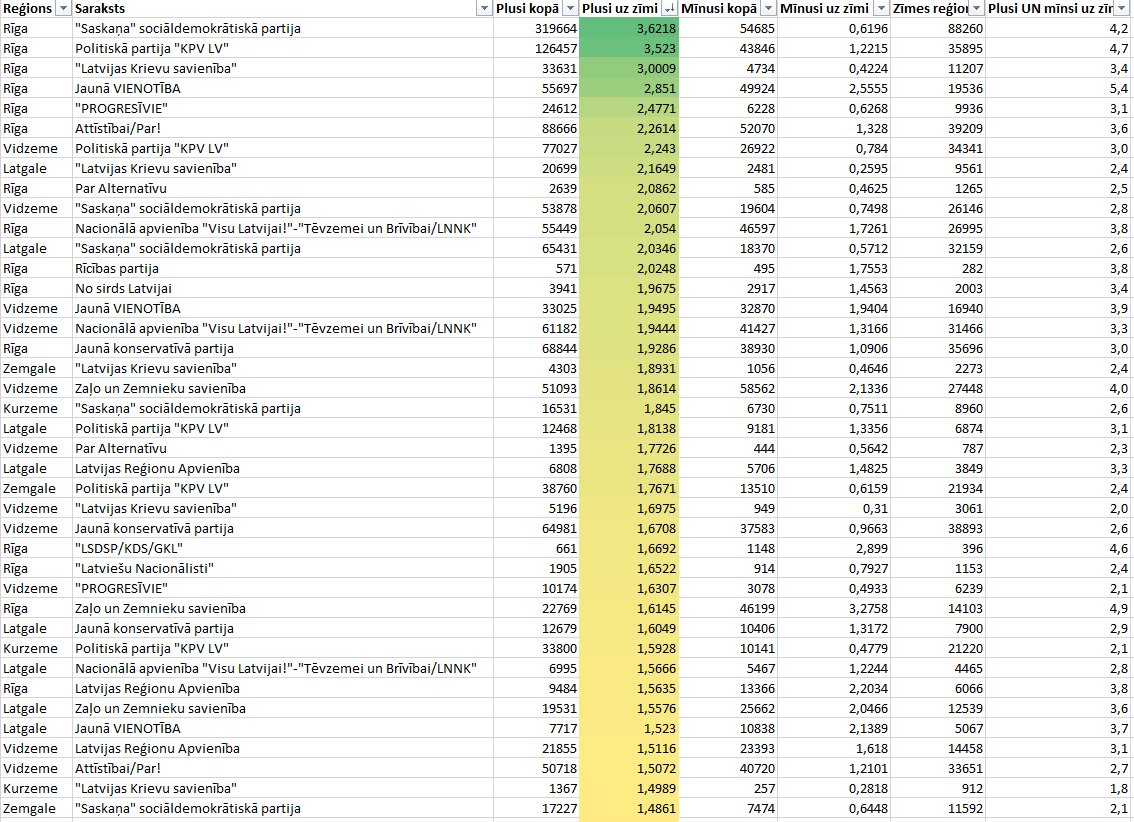Select the cell with value 88260

(938, 28)
